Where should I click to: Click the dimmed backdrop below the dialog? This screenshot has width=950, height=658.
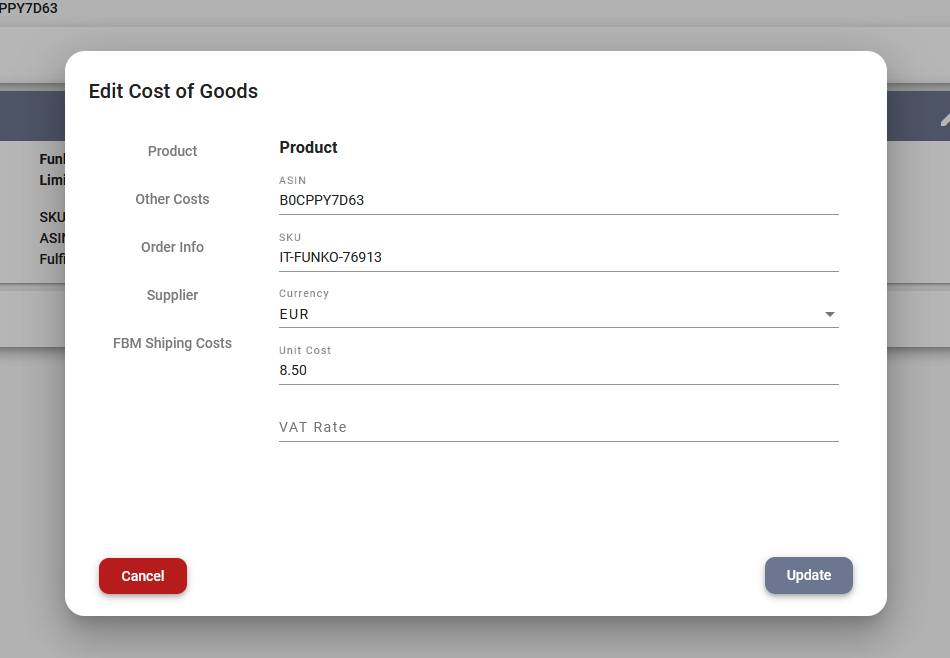tap(475, 639)
